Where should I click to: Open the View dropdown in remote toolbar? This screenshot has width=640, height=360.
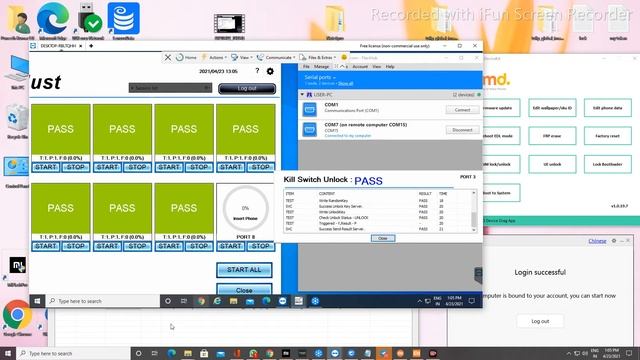(242, 58)
